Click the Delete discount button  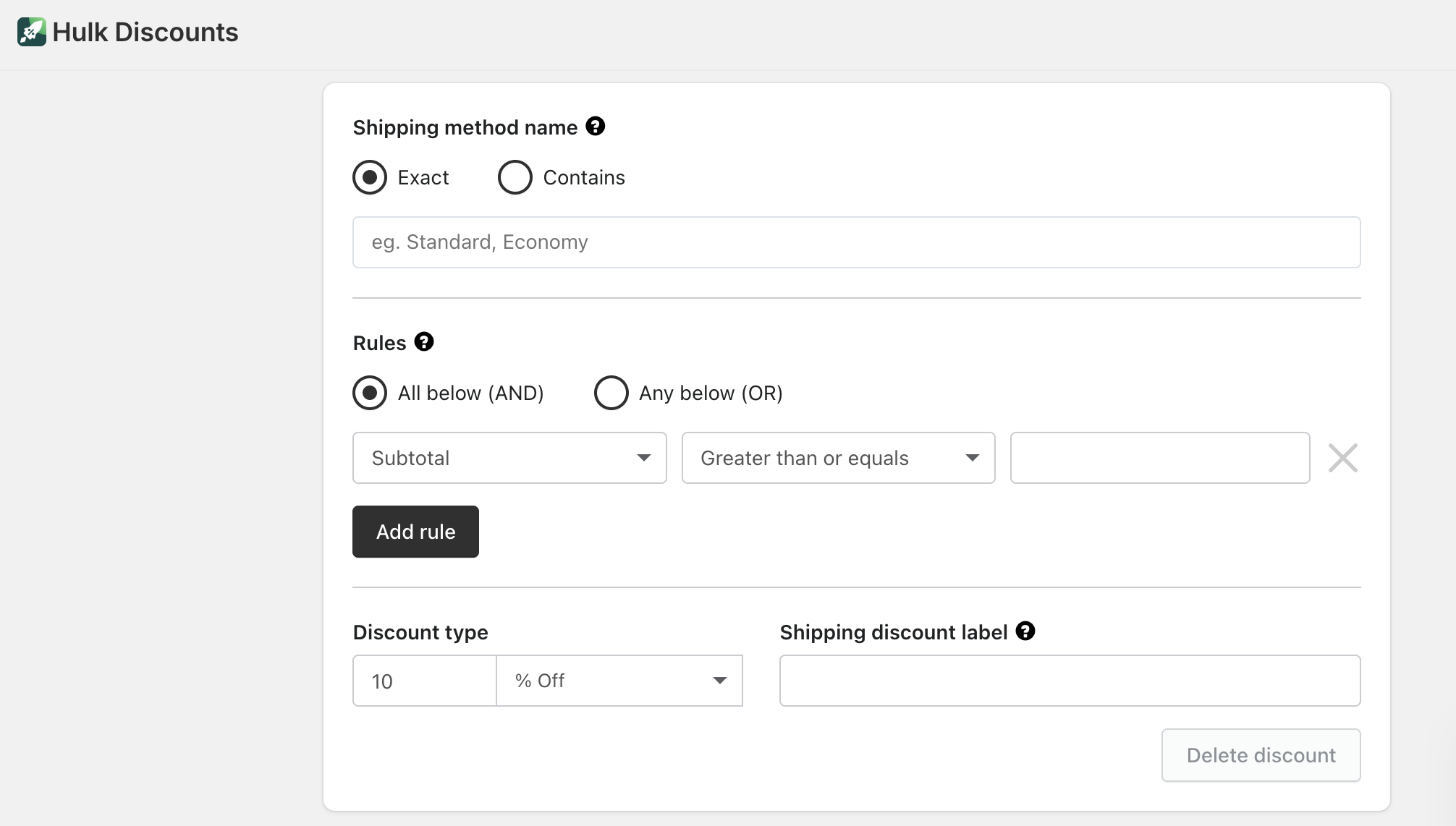point(1261,755)
